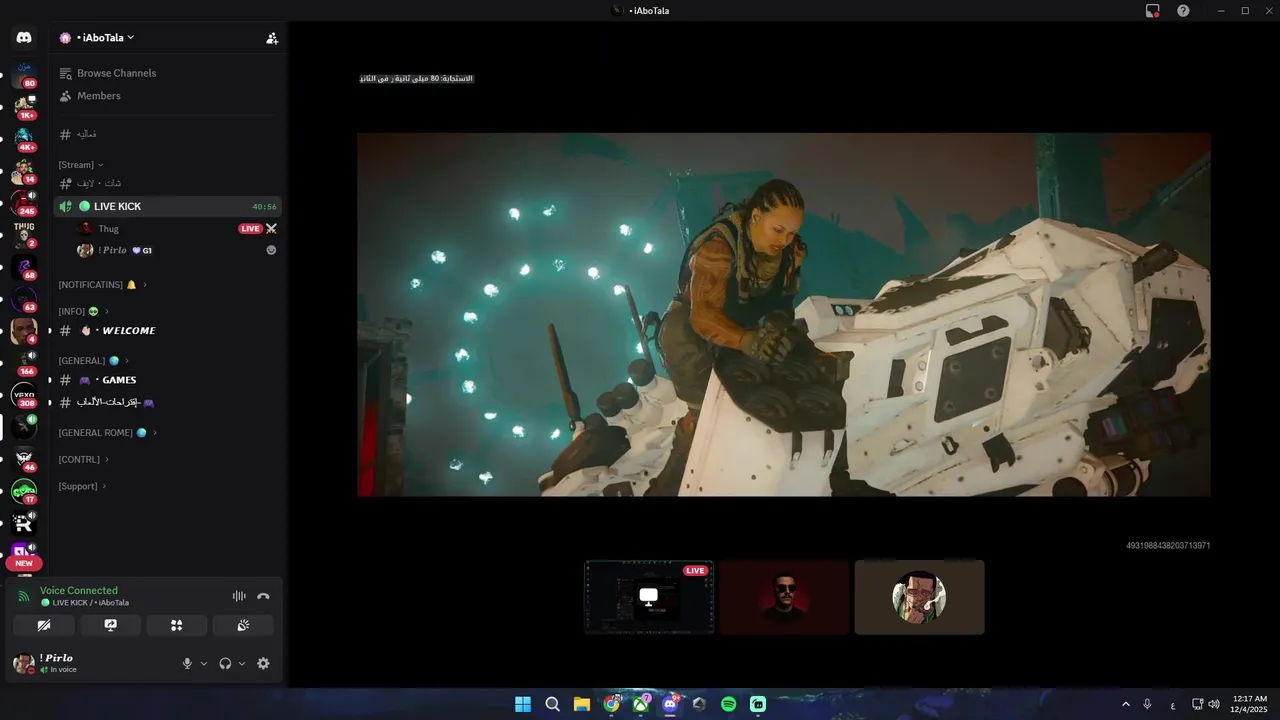Open the R logo server icon
This screenshot has width=1280, height=720.
[x=24, y=523]
